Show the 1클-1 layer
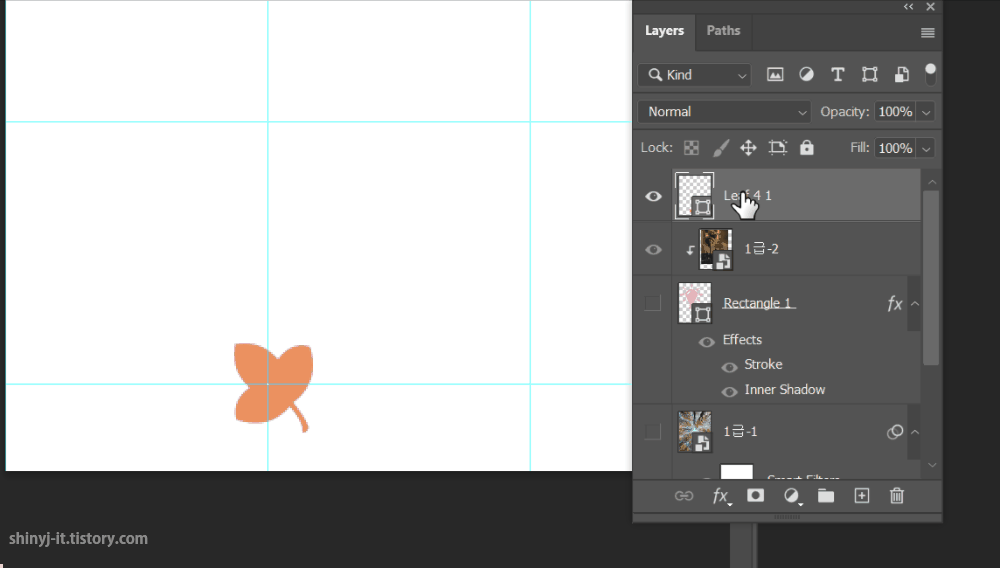1000x568 pixels. pos(652,432)
